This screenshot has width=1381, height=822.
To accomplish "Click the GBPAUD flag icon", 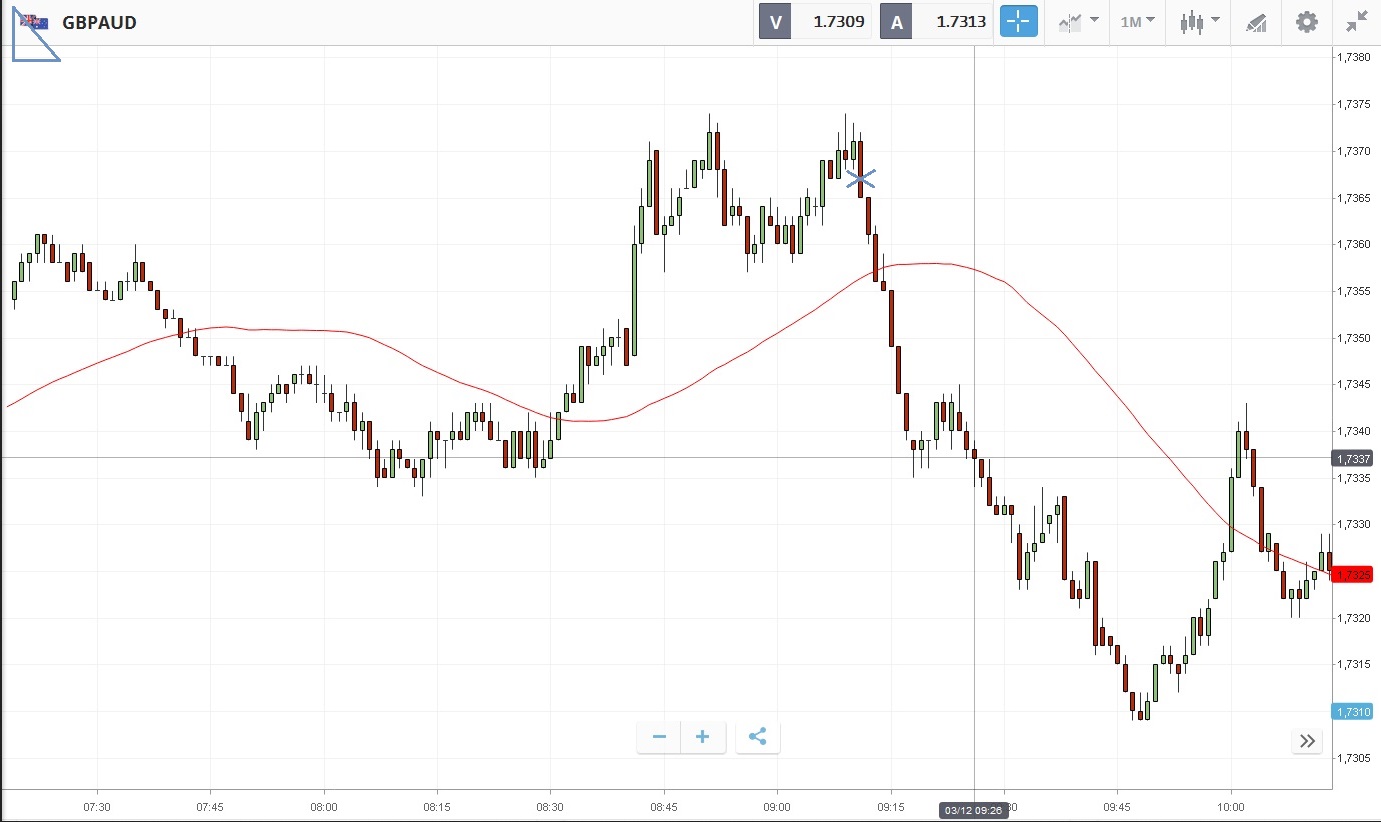I will 34,22.
